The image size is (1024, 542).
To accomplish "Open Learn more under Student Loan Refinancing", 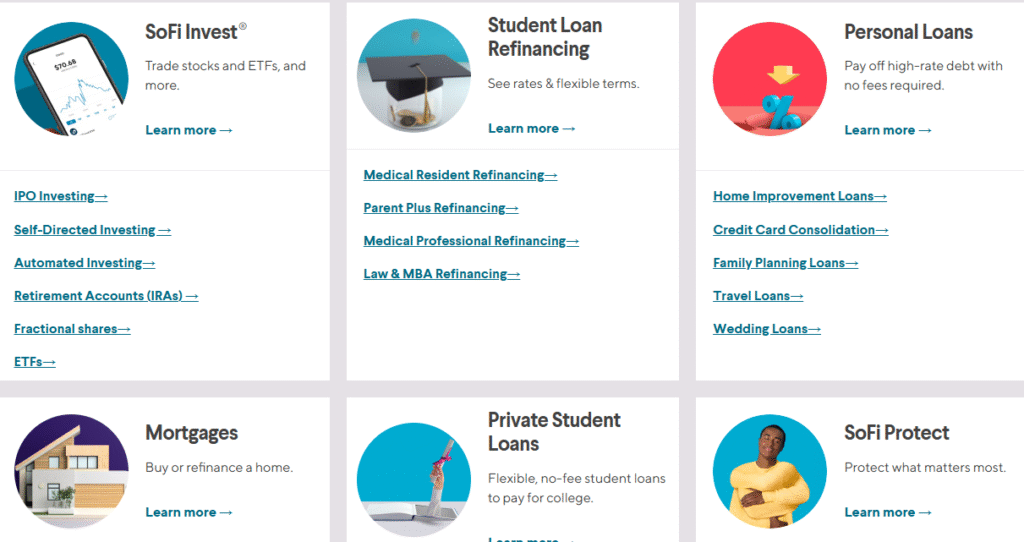I will pyautogui.click(x=532, y=129).
